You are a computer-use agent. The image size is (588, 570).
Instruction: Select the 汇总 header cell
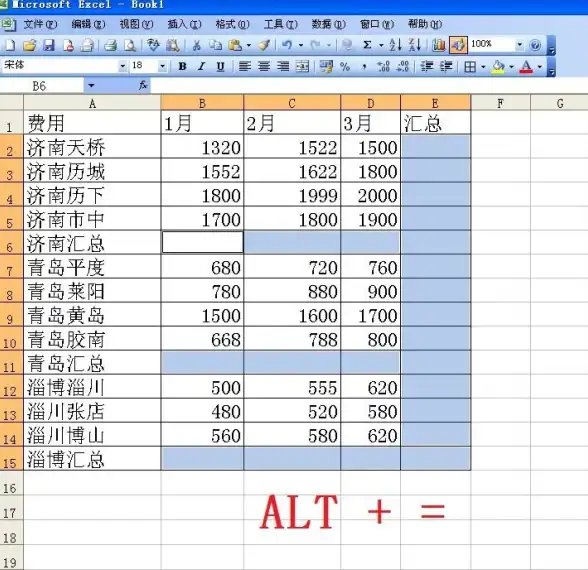[x=435, y=123]
